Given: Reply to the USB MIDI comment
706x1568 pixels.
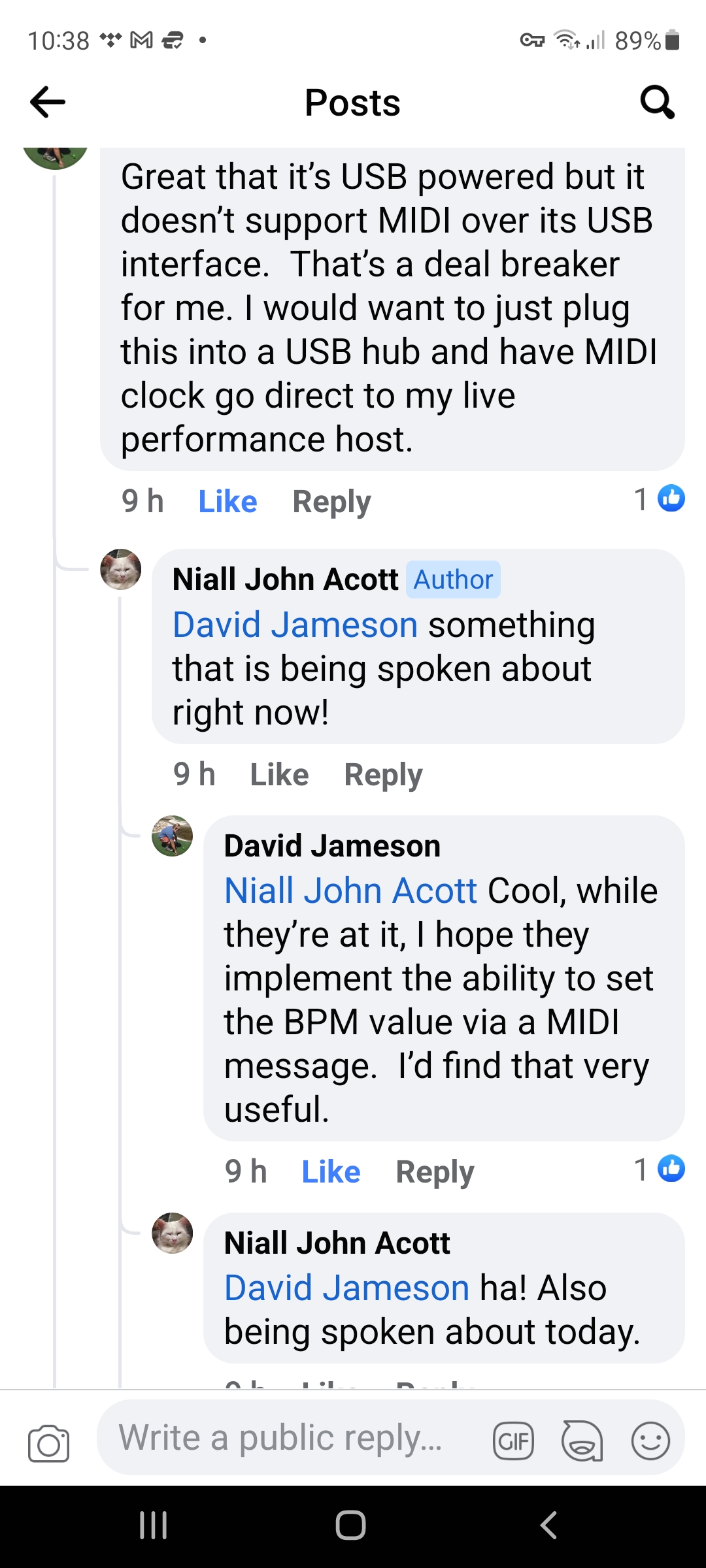Looking at the screenshot, I should click(x=331, y=502).
